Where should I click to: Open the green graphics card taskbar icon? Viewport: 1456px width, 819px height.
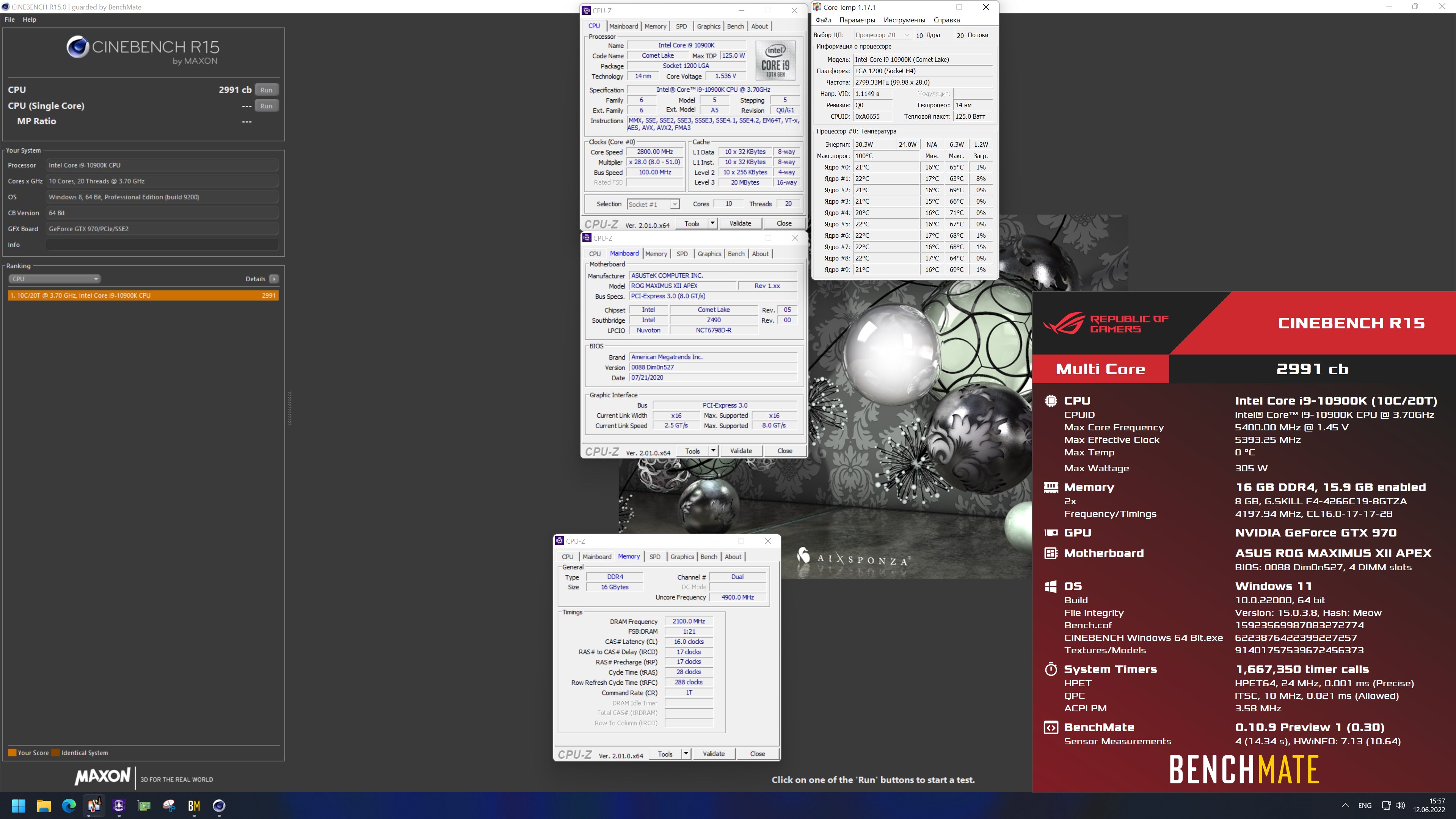point(144,805)
